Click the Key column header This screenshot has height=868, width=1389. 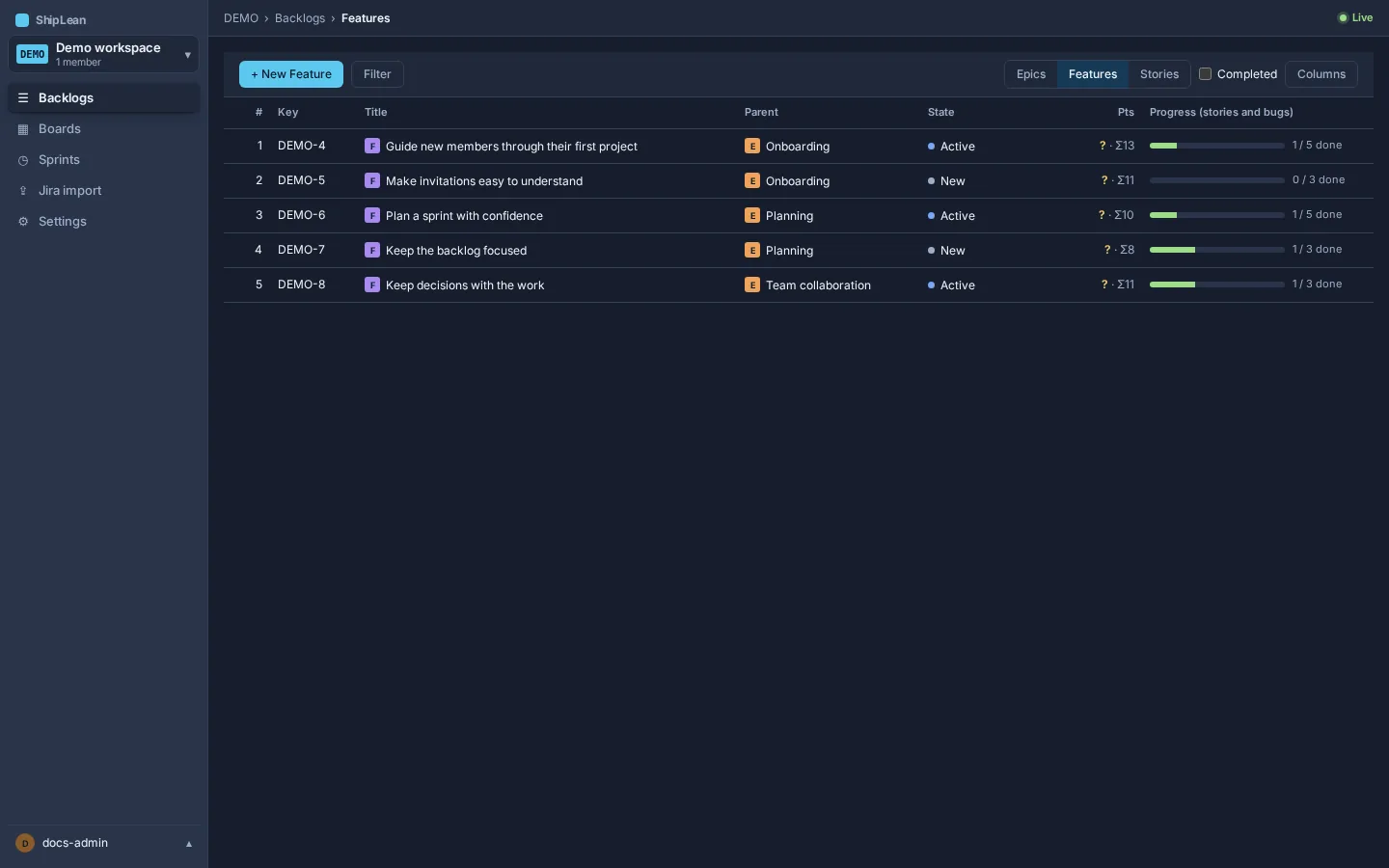(x=288, y=113)
